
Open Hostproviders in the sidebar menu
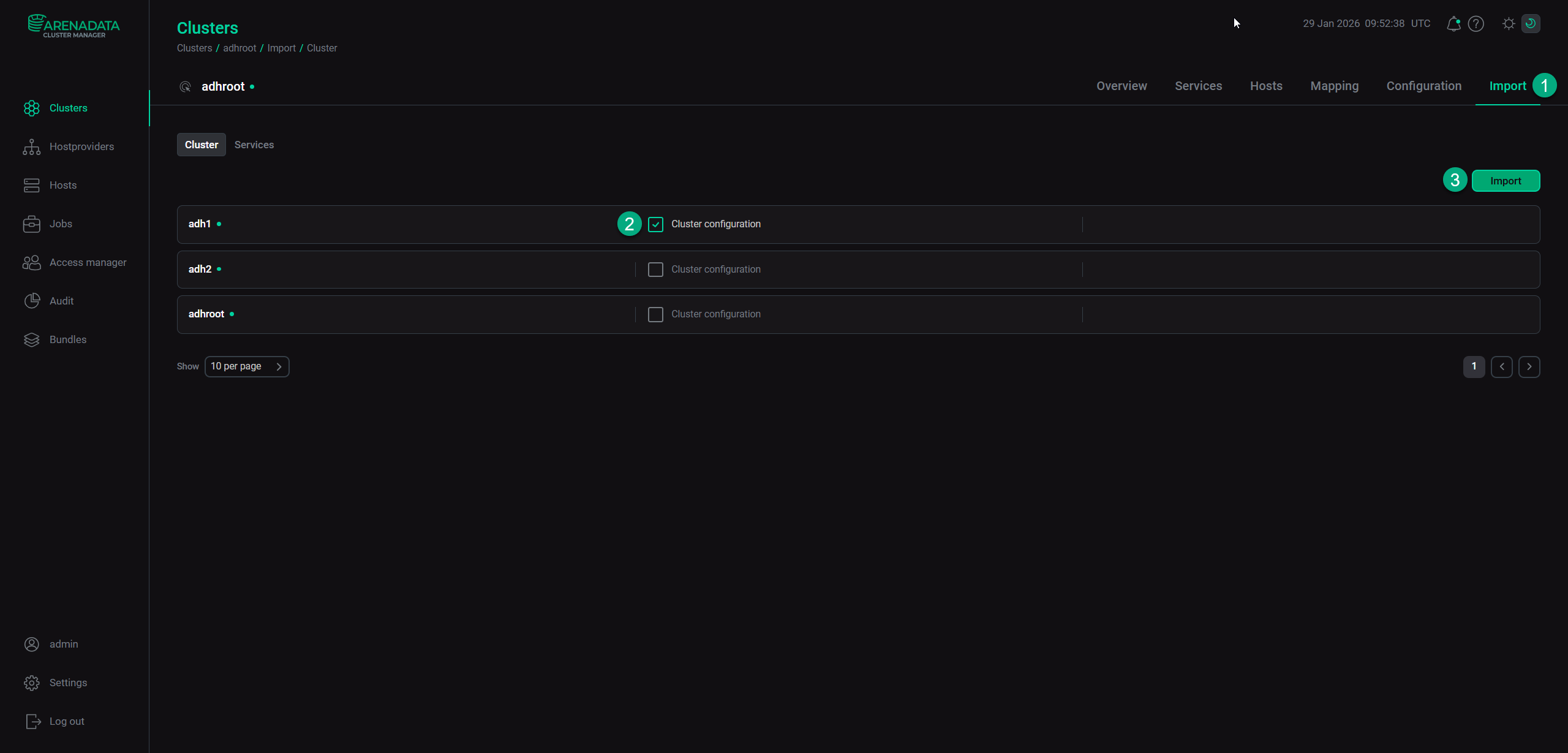click(x=82, y=147)
